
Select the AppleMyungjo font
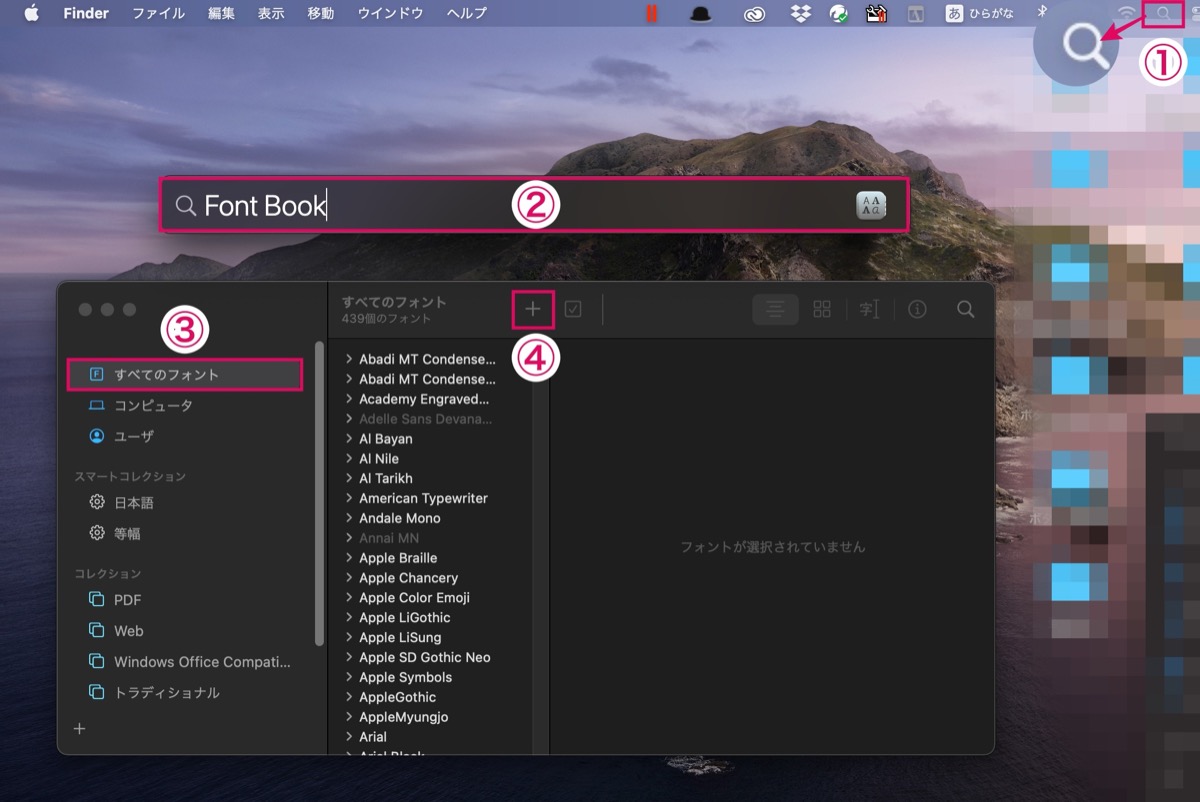[x=404, y=717]
